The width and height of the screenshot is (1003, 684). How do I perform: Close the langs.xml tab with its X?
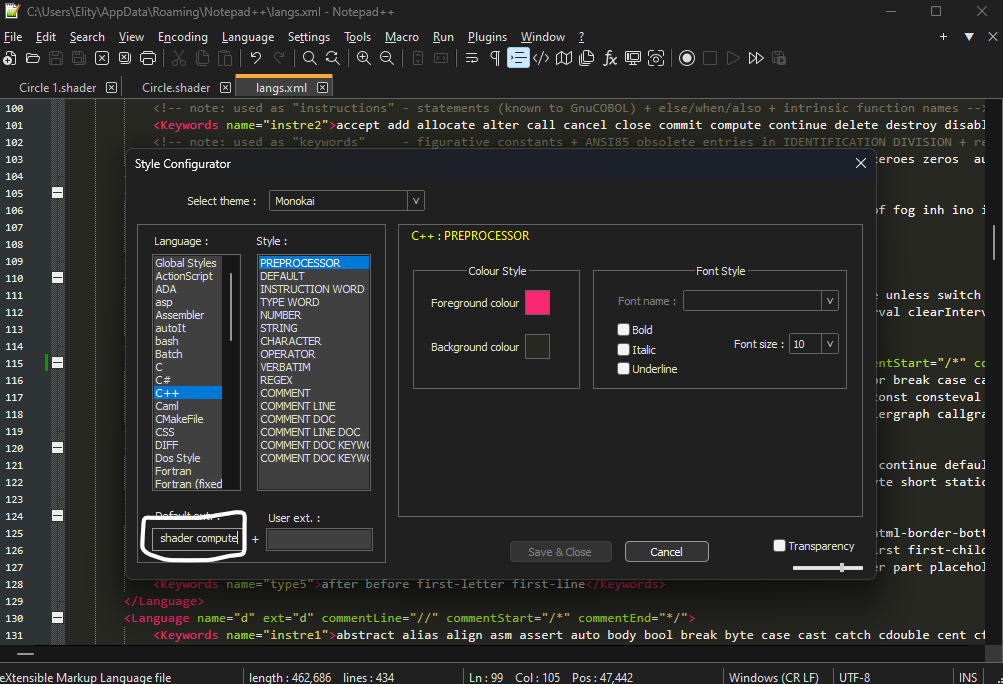[322, 88]
